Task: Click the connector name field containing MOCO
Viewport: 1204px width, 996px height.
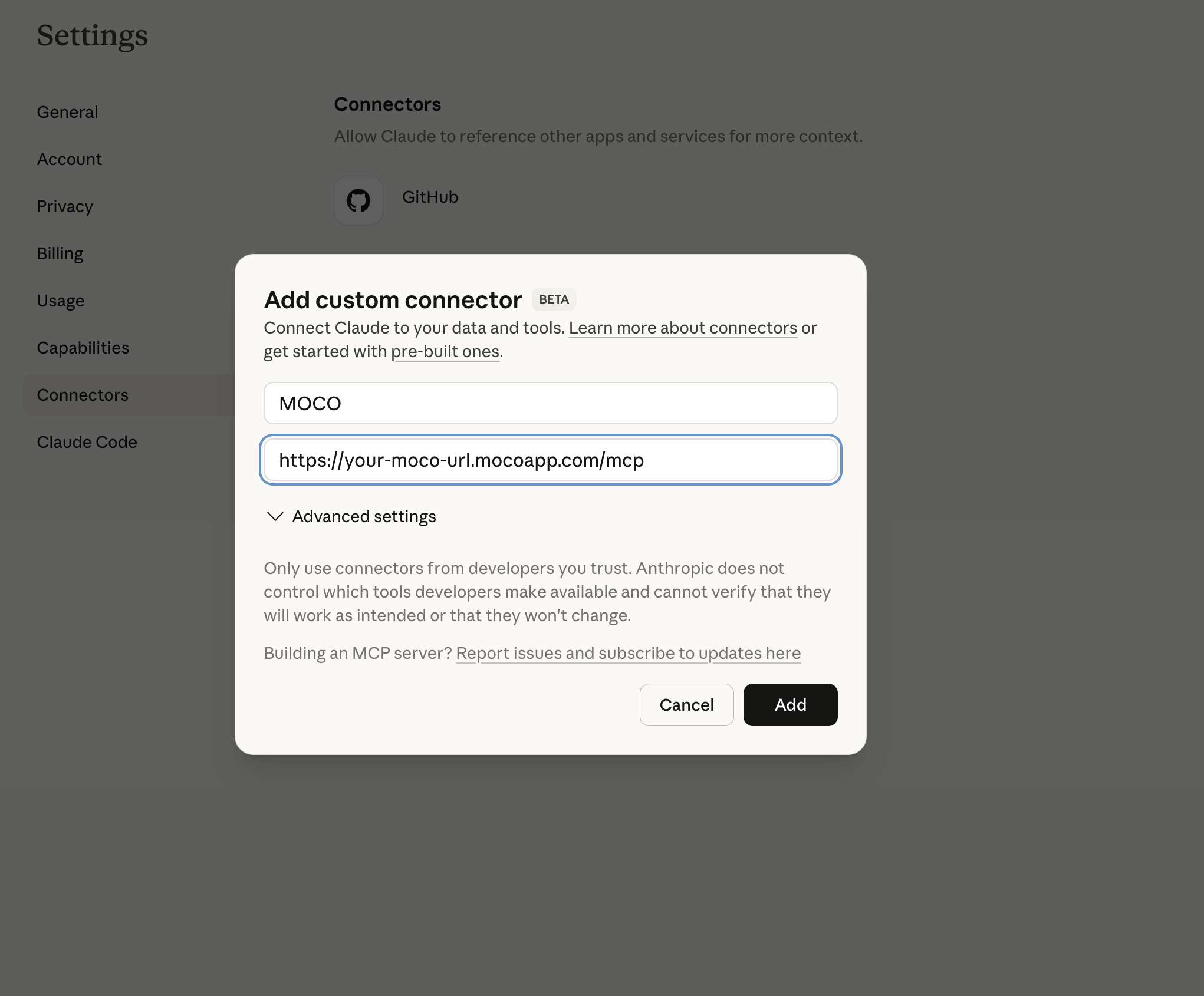Action: pos(550,403)
